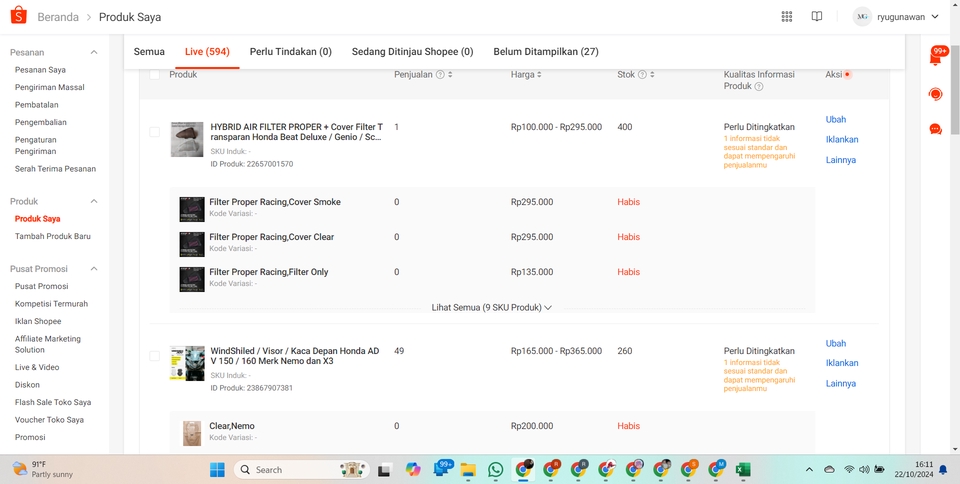Click Iklankan for HYBRID AIR FILTER product

coord(842,140)
